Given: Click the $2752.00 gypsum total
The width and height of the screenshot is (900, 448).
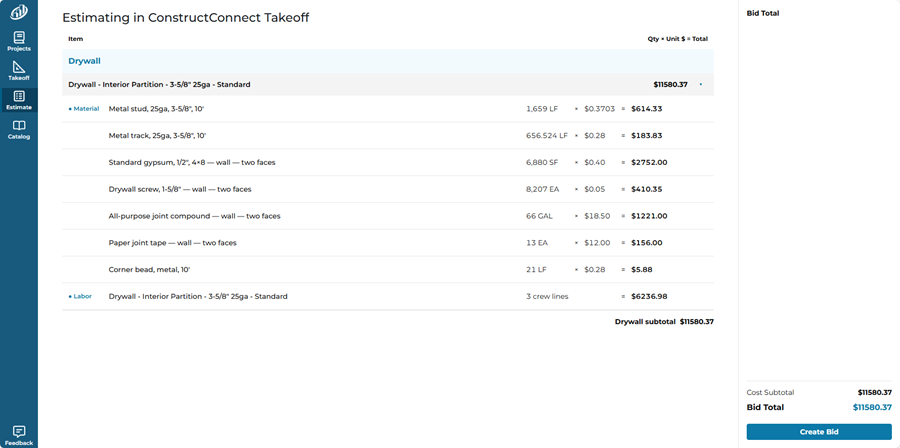Looking at the screenshot, I should point(649,162).
